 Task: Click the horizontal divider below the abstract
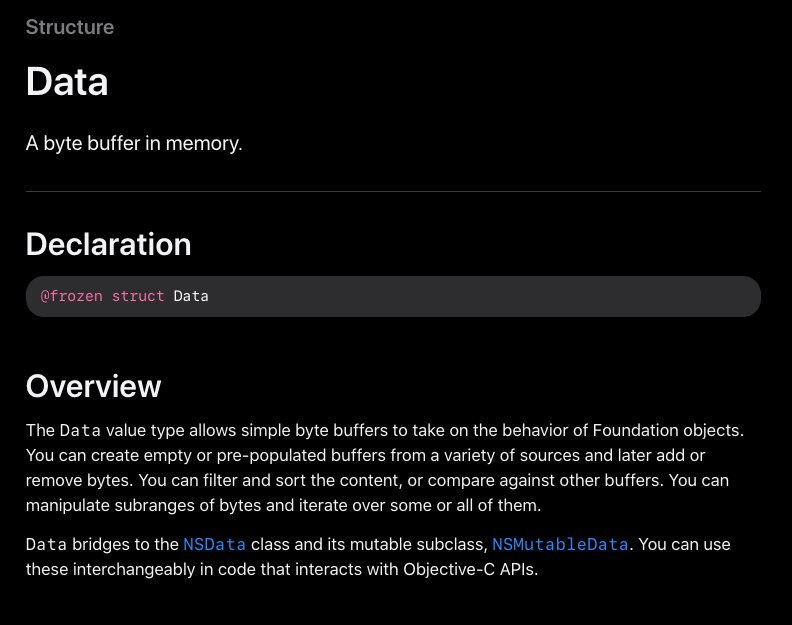393,191
